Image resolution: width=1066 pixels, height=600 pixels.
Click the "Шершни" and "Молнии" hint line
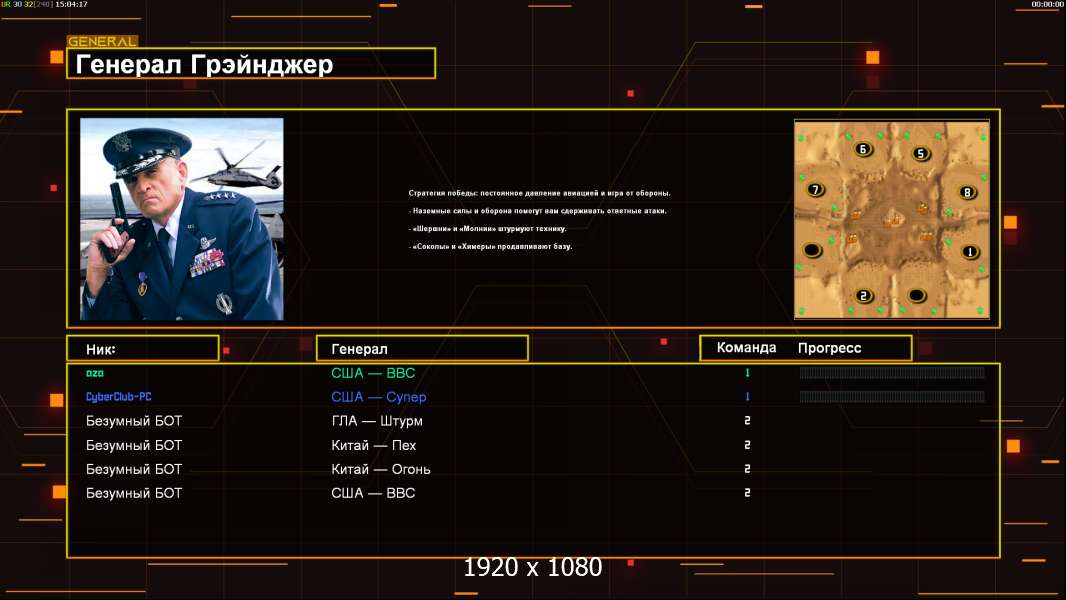tap(487, 228)
